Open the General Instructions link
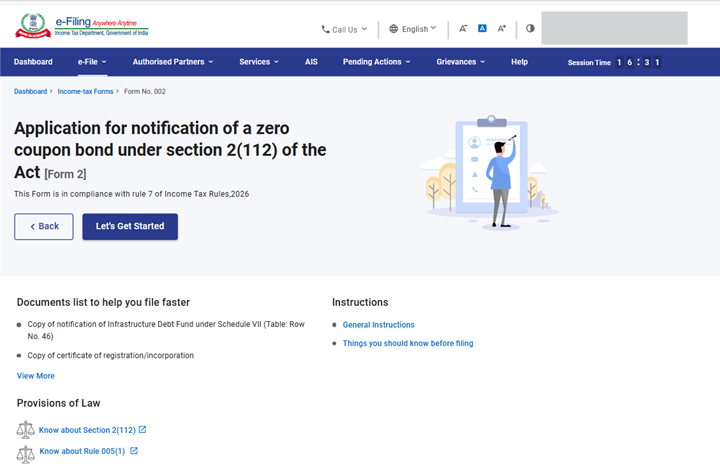The image size is (720, 471). (x=378, y=325)
